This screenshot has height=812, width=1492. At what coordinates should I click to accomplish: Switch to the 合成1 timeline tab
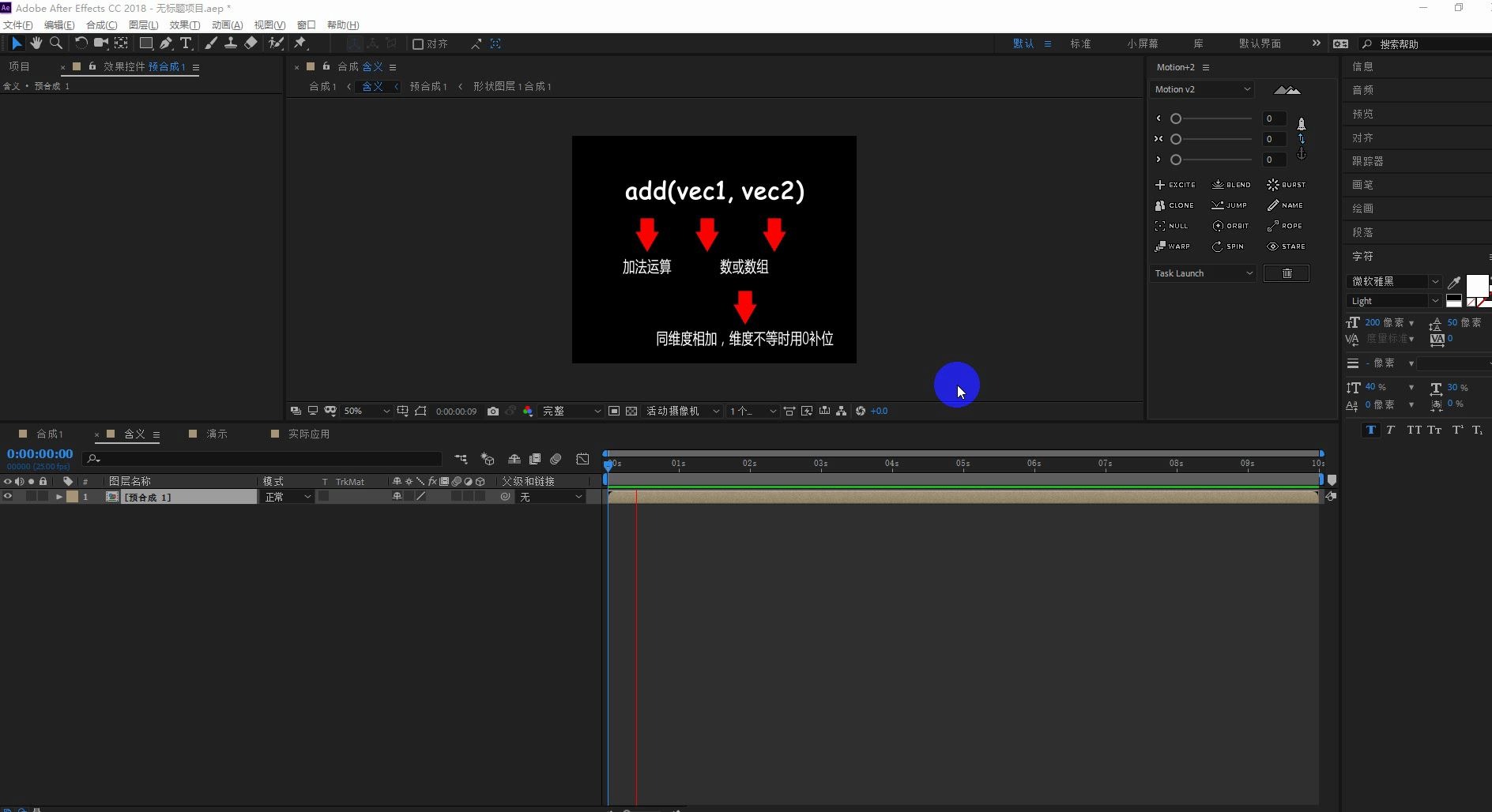pyautogui.click(x=49, y=434)
